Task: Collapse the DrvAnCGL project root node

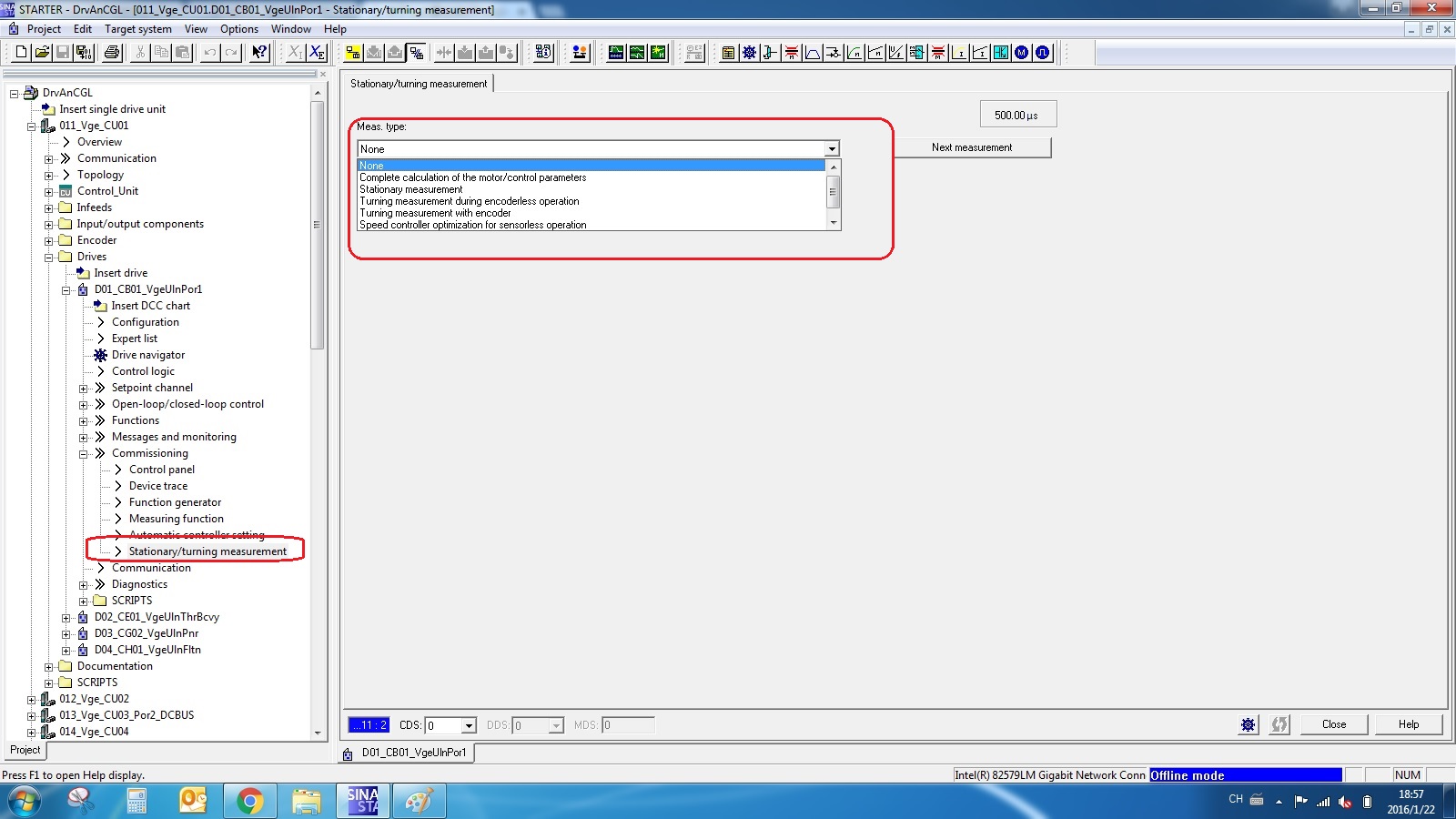Action: tap(15, 93)
